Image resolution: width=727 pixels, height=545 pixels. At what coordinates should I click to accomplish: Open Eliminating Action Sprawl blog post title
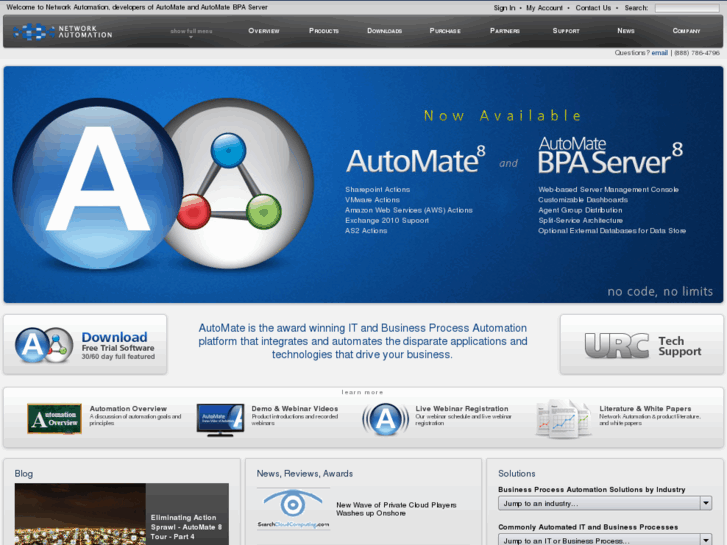186,527
